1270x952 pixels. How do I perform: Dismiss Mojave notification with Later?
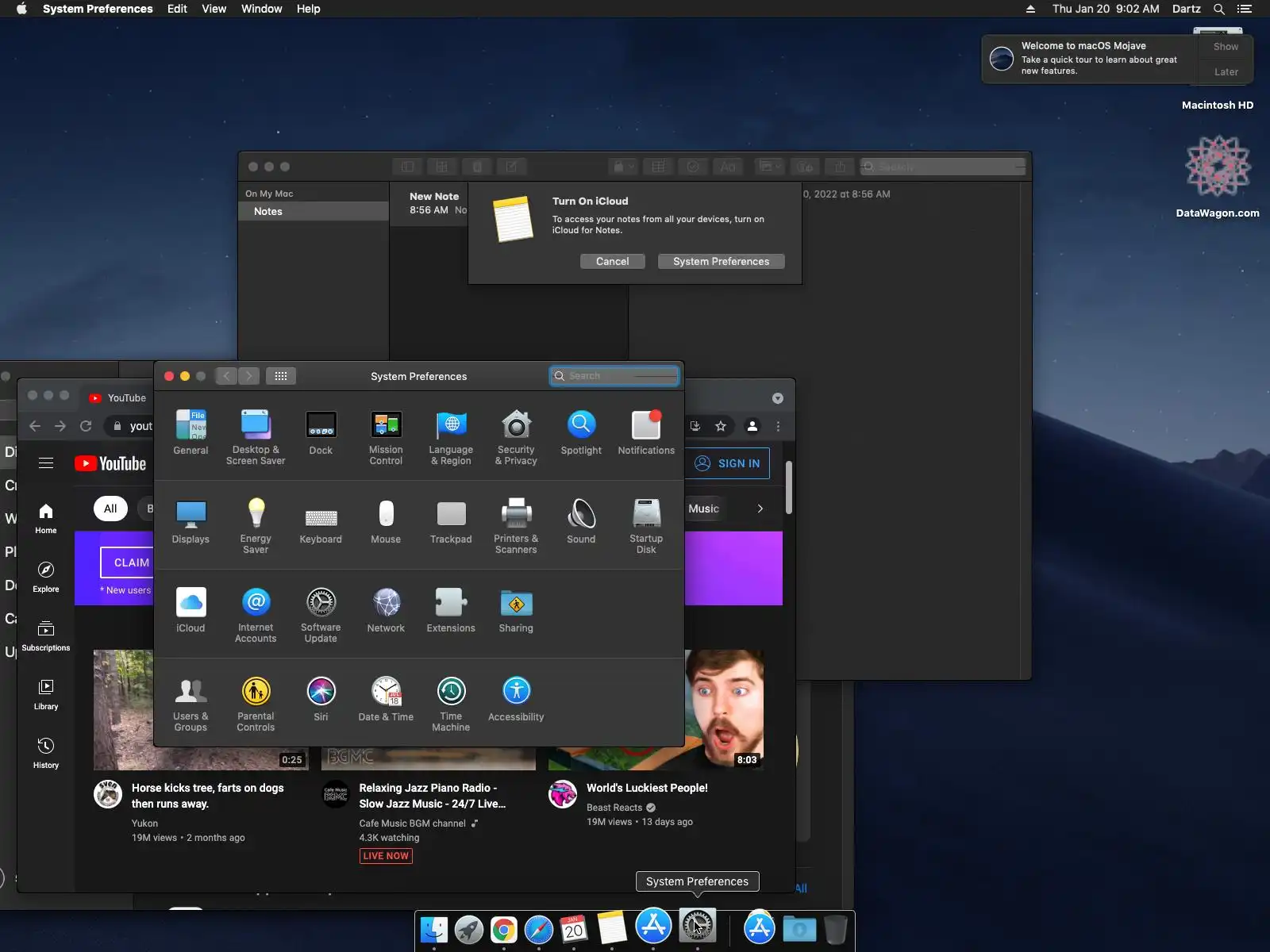click(x=1226, y=71)
